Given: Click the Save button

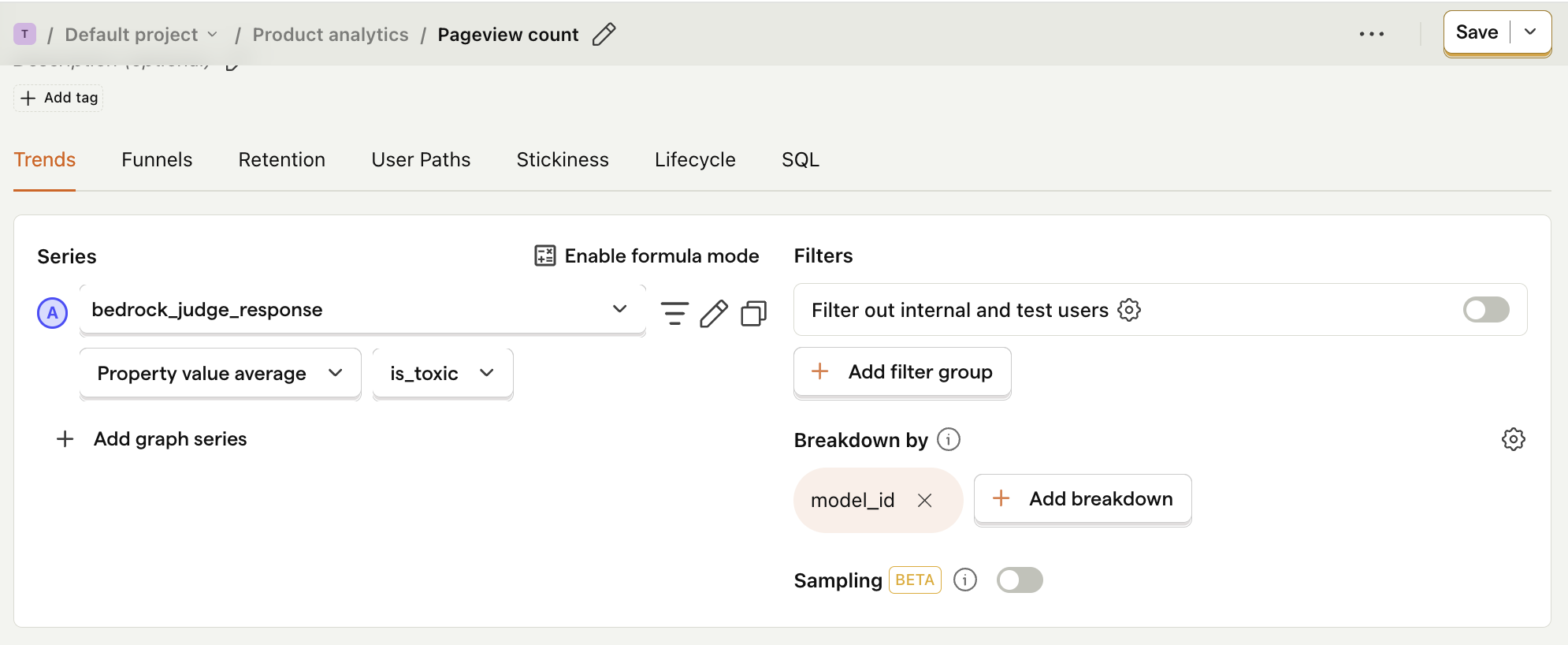Looking at the screenshot, I should [1477, 32].
